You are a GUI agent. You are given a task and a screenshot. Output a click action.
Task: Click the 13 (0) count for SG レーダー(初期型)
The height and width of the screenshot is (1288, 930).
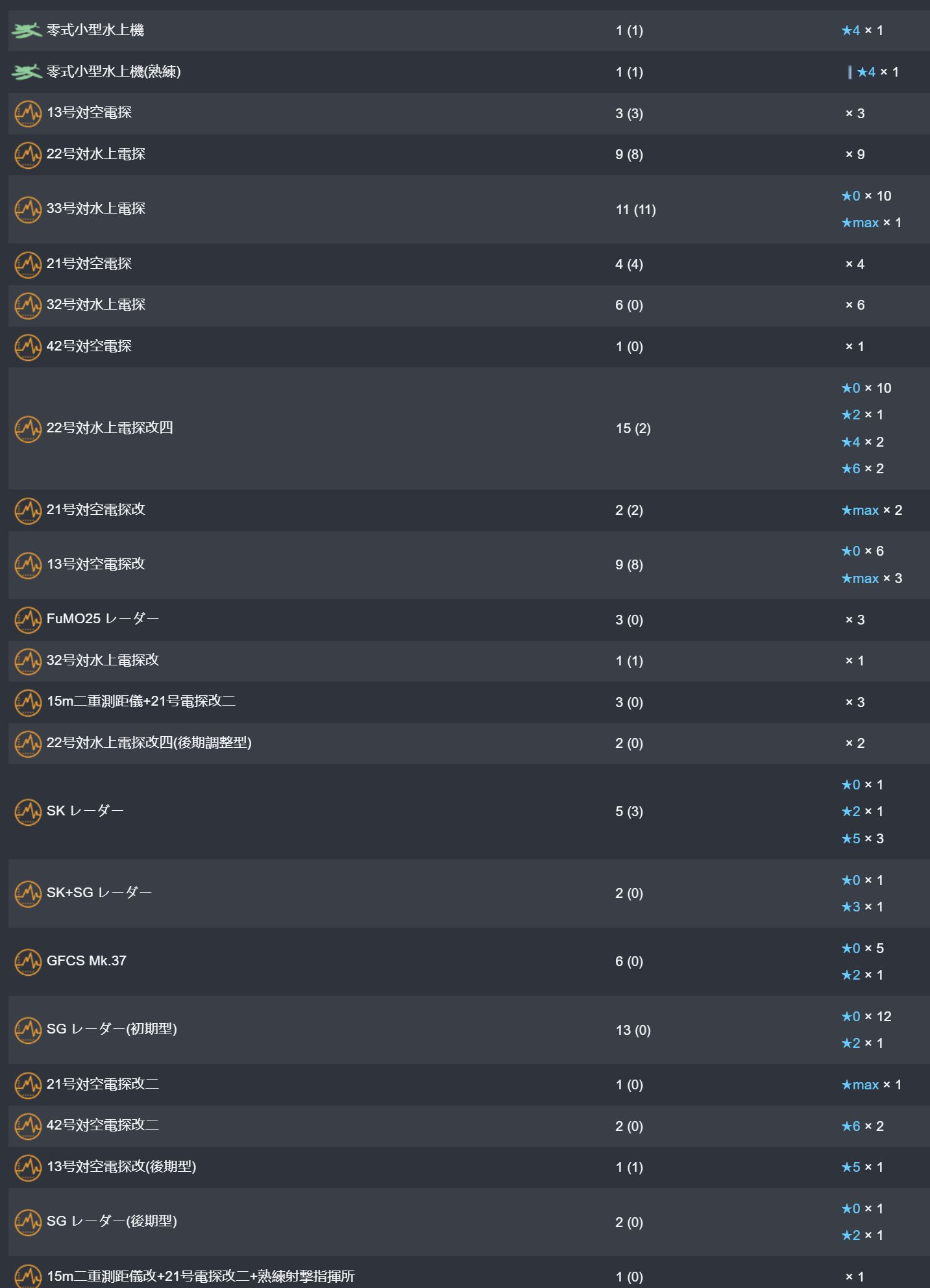click(633, 1030)
